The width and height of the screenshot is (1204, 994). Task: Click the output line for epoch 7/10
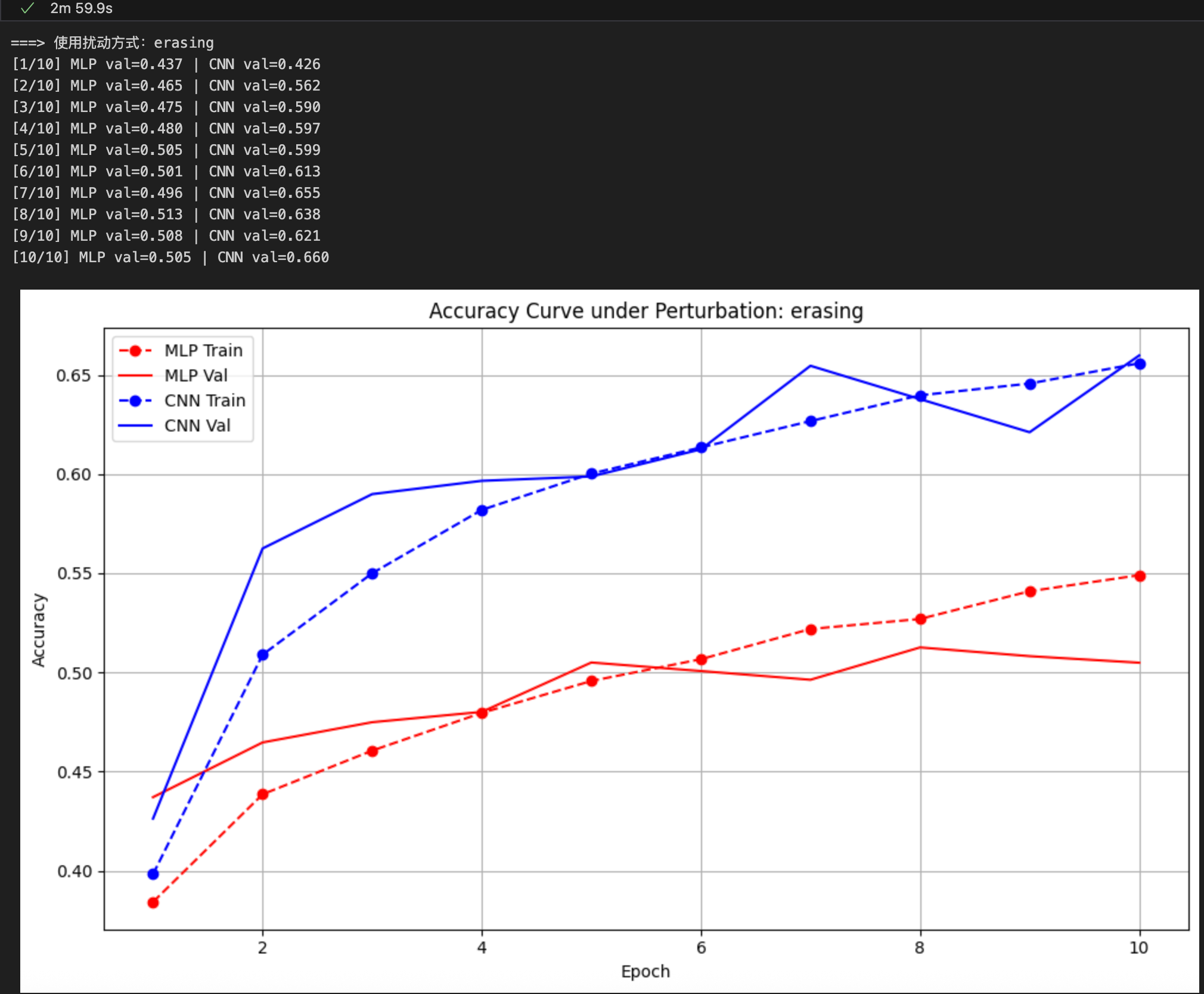click(x=166, y=193)
